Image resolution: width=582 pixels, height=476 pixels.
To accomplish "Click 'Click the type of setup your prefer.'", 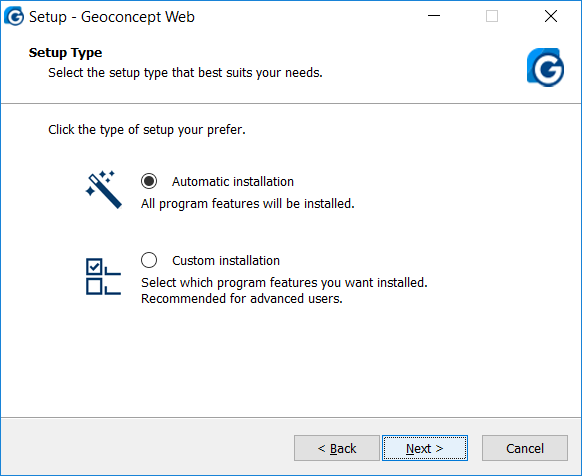I will (147, 130).
